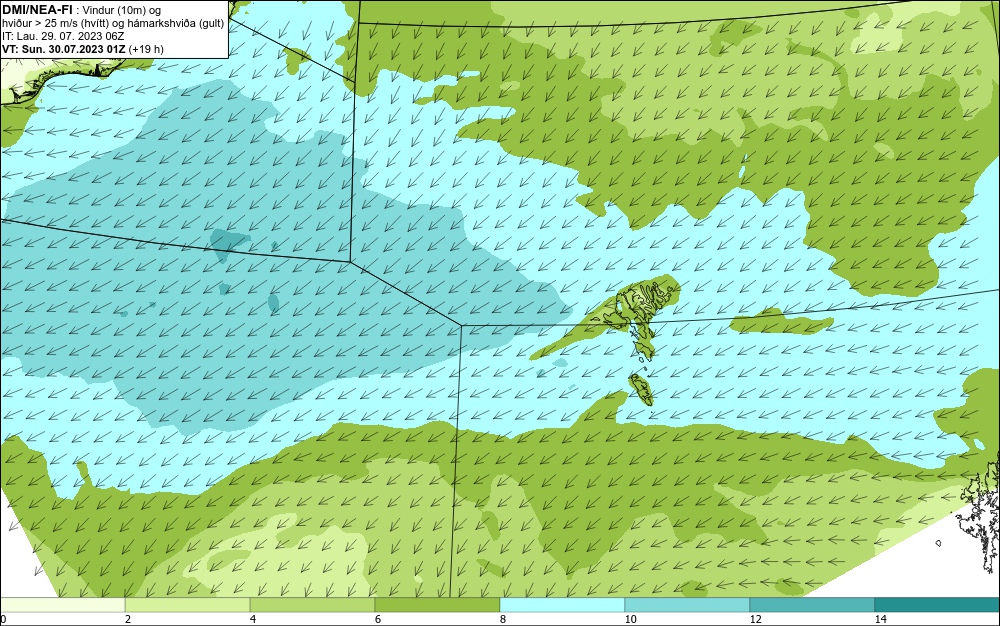Click the legend label '6'
Image resolution: width=1000 pixels, height=626 pixels.
[x=378, y=619]
